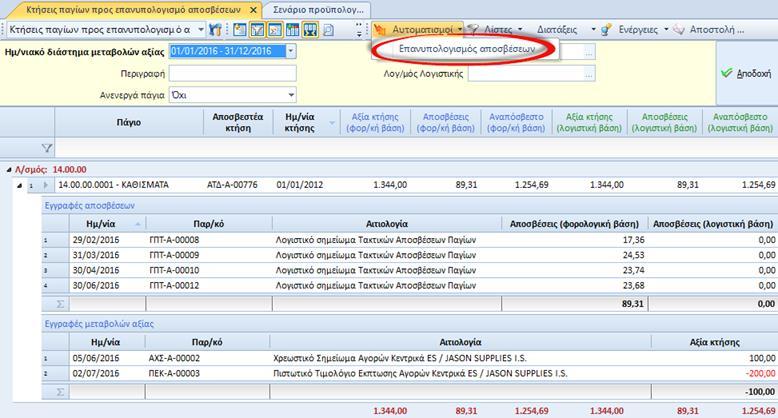Click Αποσβέσεις (φορολογική βάση) column header
This screenshot has width=778, height=418.
[575, 224]
